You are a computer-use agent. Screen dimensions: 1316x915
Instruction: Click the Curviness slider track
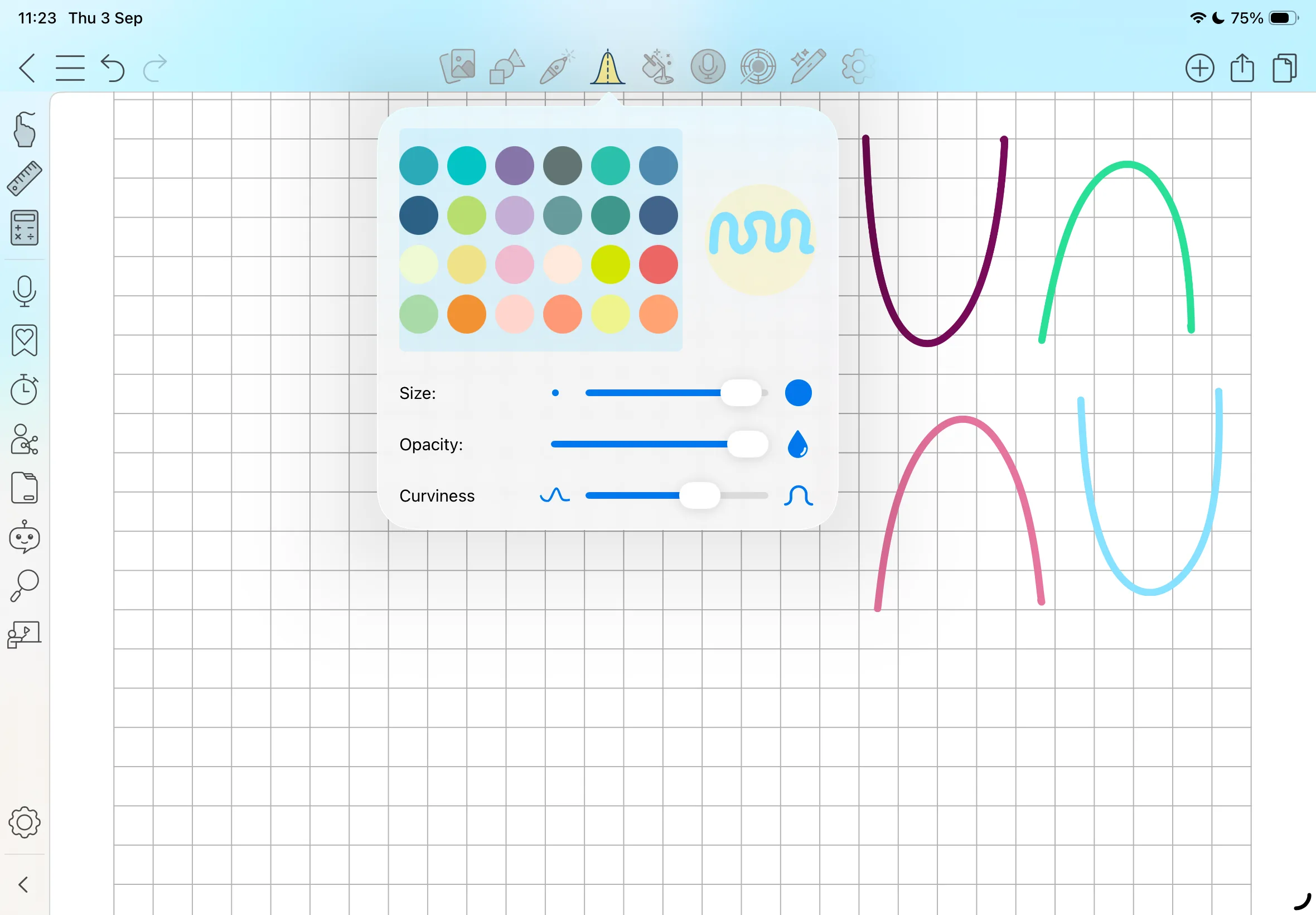(x=676, y=495)
